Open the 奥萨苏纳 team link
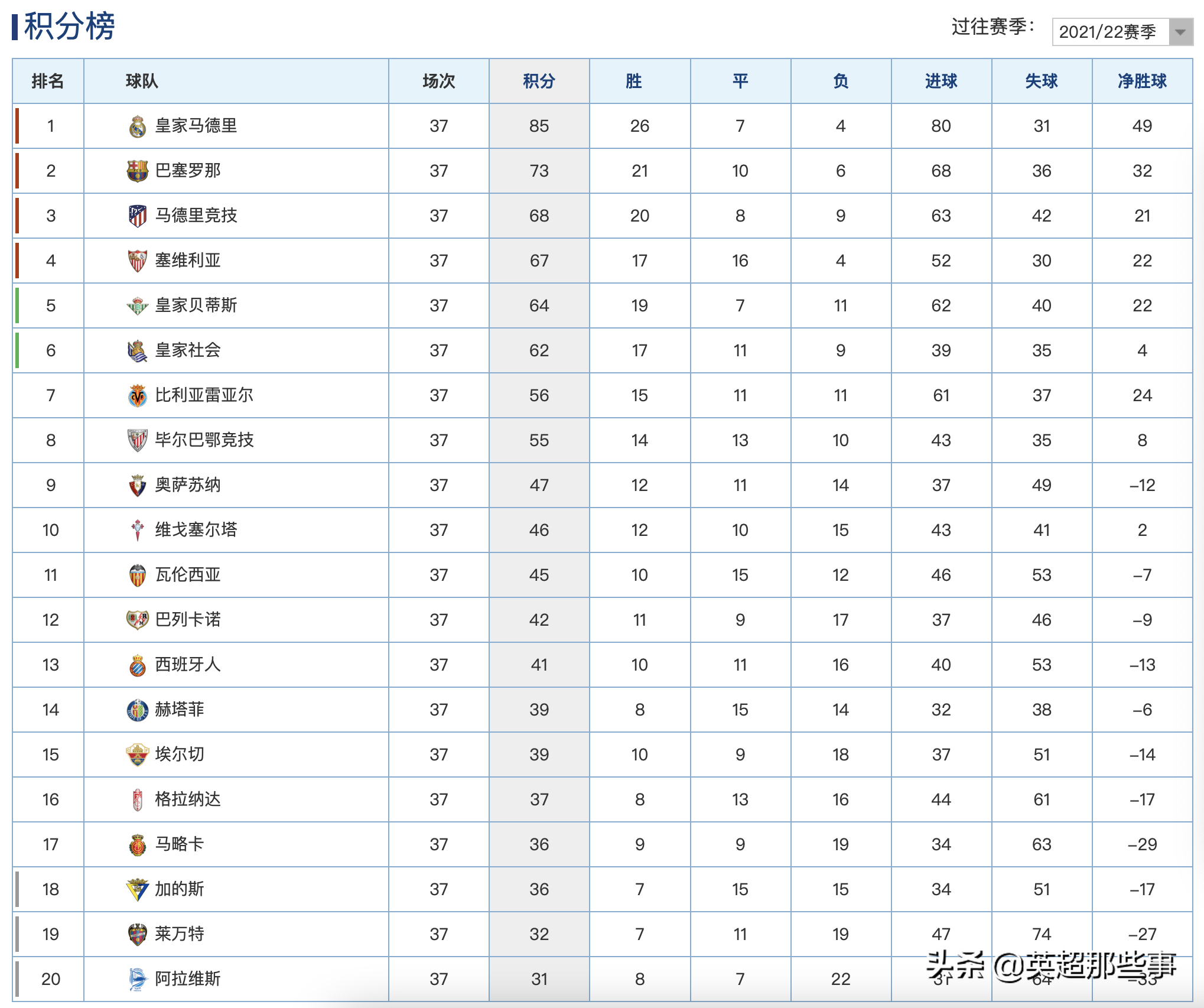The width and height of the screenshot is (1204, 1008). coord(188,485)
